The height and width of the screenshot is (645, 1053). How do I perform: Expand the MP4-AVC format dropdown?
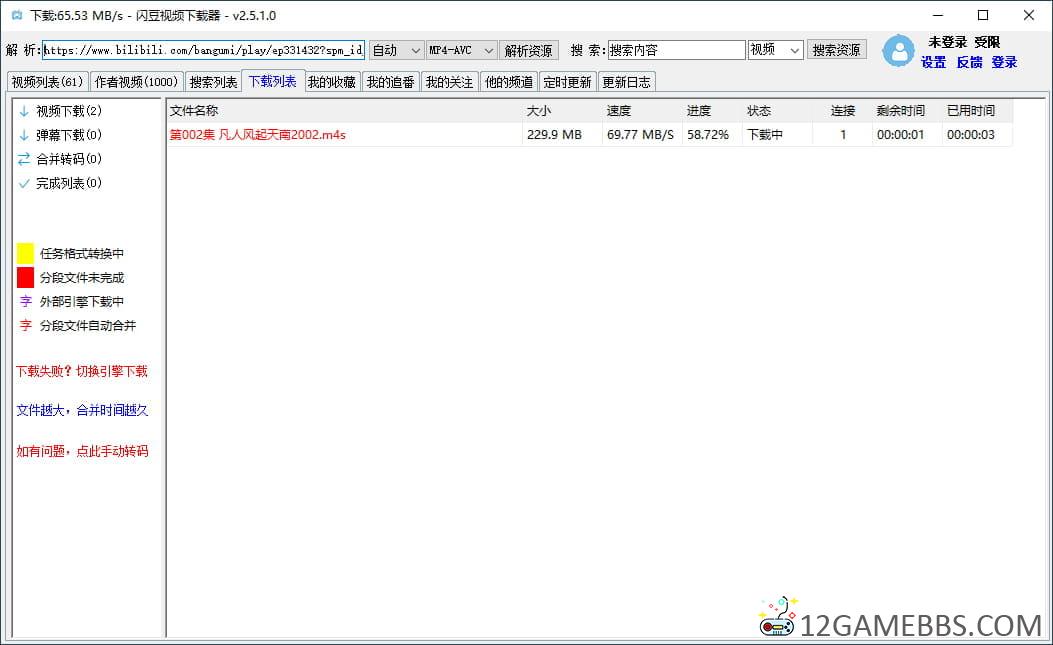pos(461,50)
